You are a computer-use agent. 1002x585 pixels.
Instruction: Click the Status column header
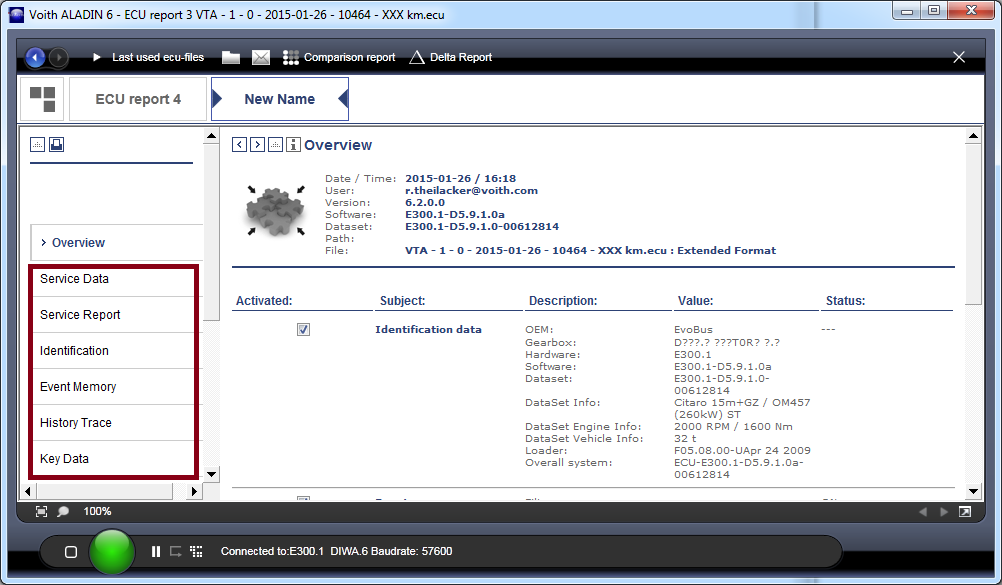(x=845, y=300)
